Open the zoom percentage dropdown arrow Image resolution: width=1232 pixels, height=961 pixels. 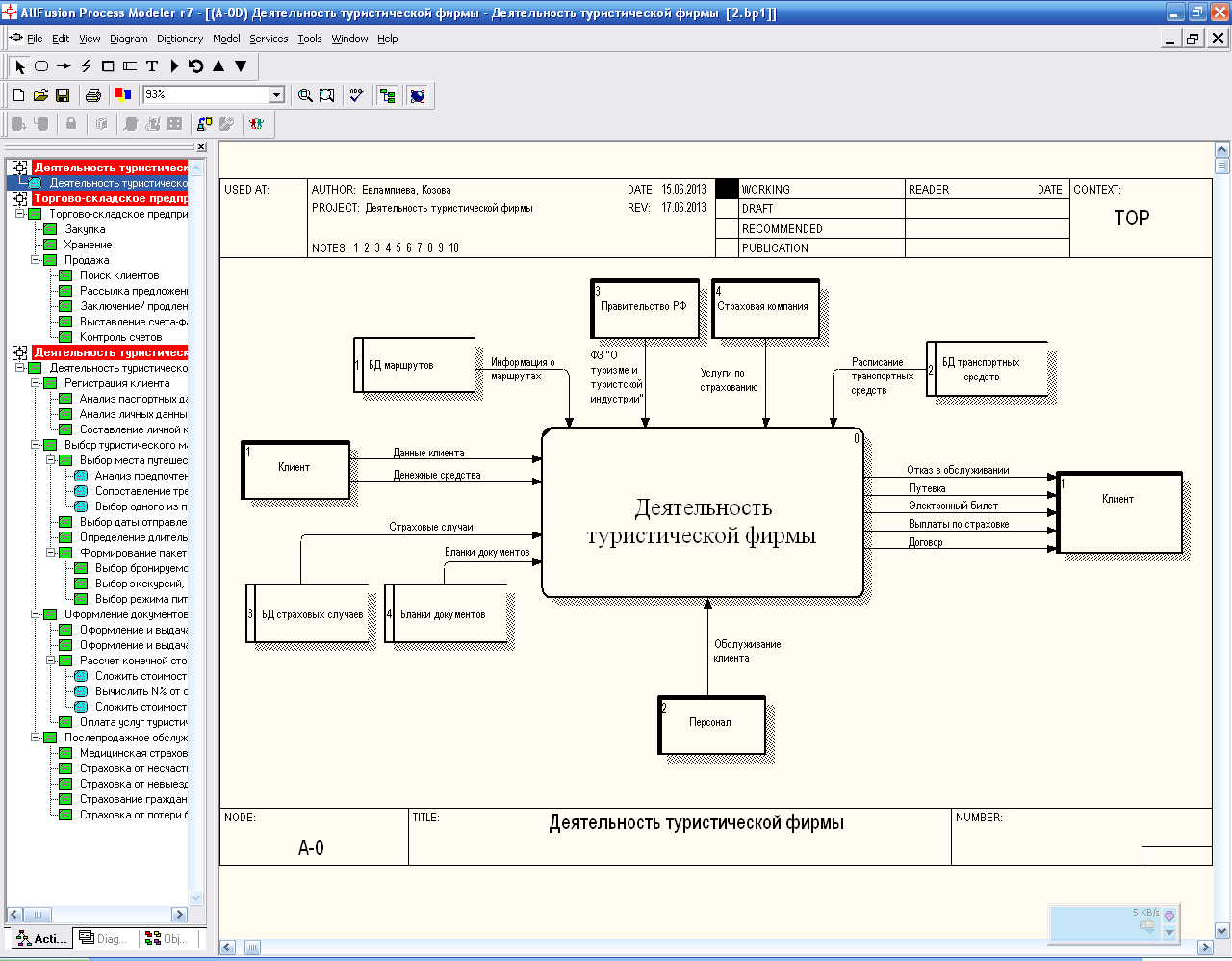[x=277, y=94]
